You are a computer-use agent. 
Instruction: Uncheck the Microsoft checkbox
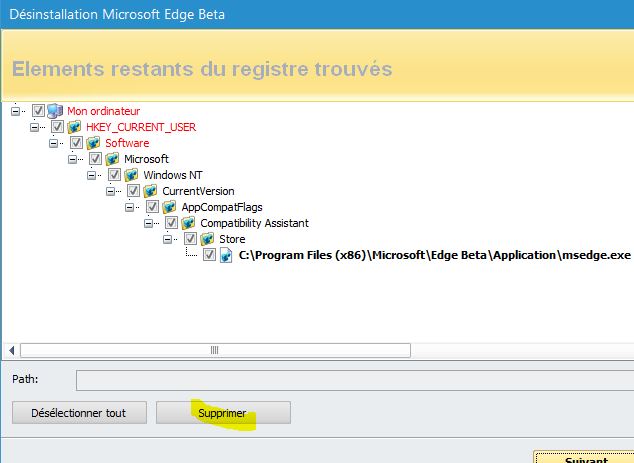pos(95,159)
